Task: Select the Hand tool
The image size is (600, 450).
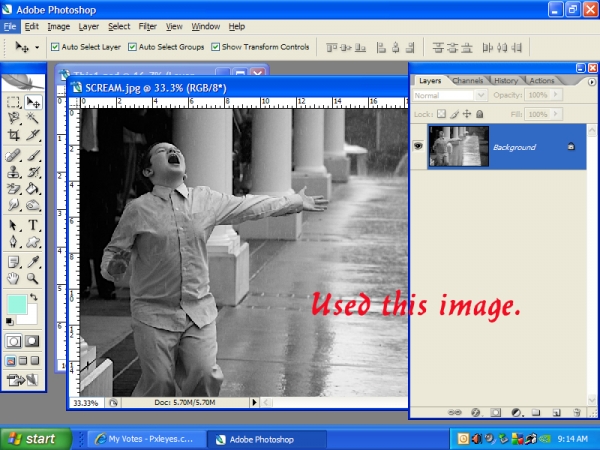Action: [13, 279]
